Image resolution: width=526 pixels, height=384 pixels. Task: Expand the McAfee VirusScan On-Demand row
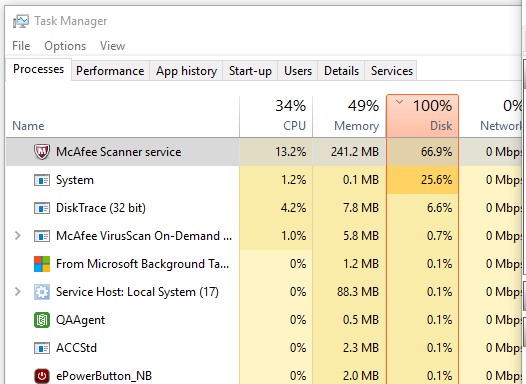pyautogui.click(x=18, y=236)
